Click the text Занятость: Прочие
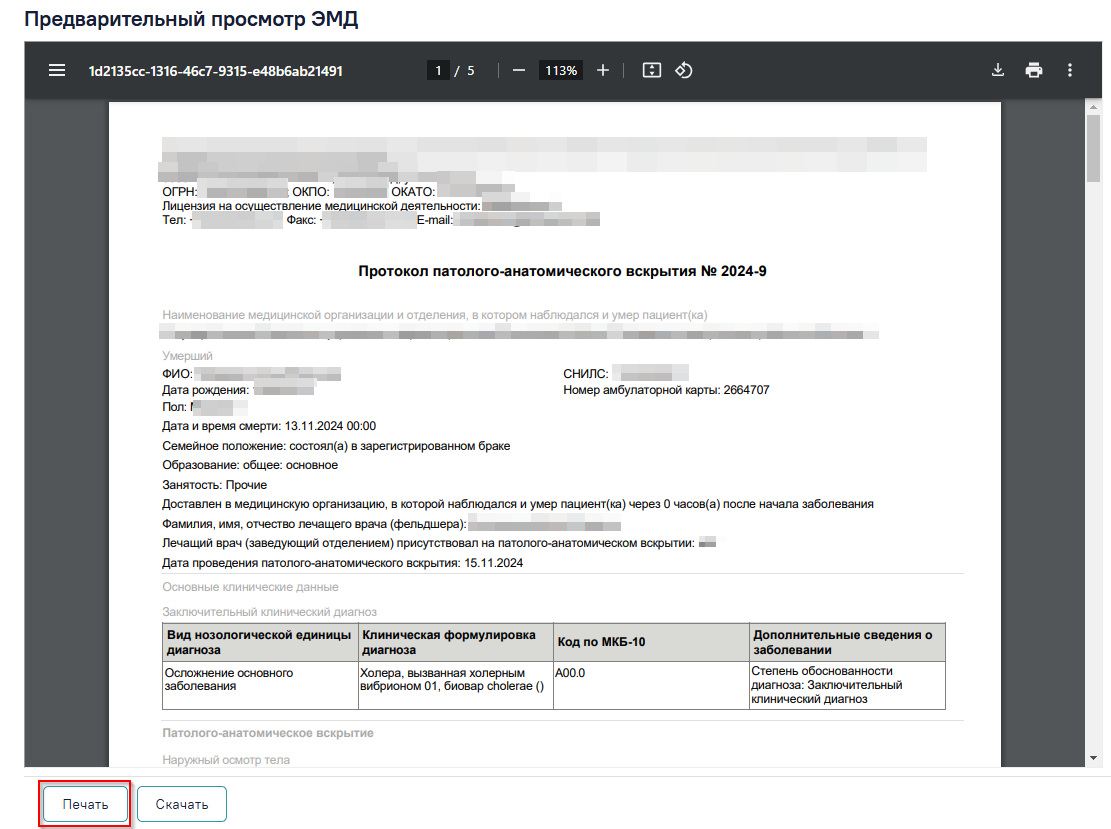The image size is (1111, 829). click(x=215, y=485)
